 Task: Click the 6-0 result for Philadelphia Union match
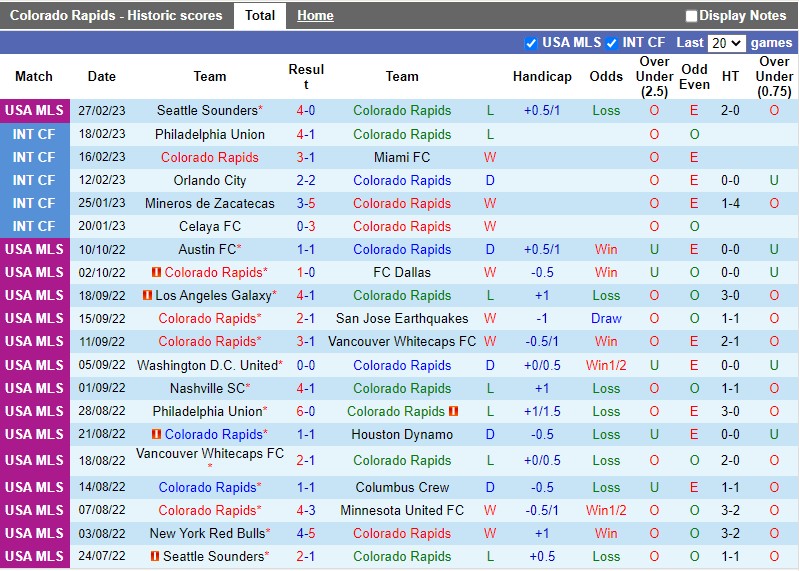(306, 411)
